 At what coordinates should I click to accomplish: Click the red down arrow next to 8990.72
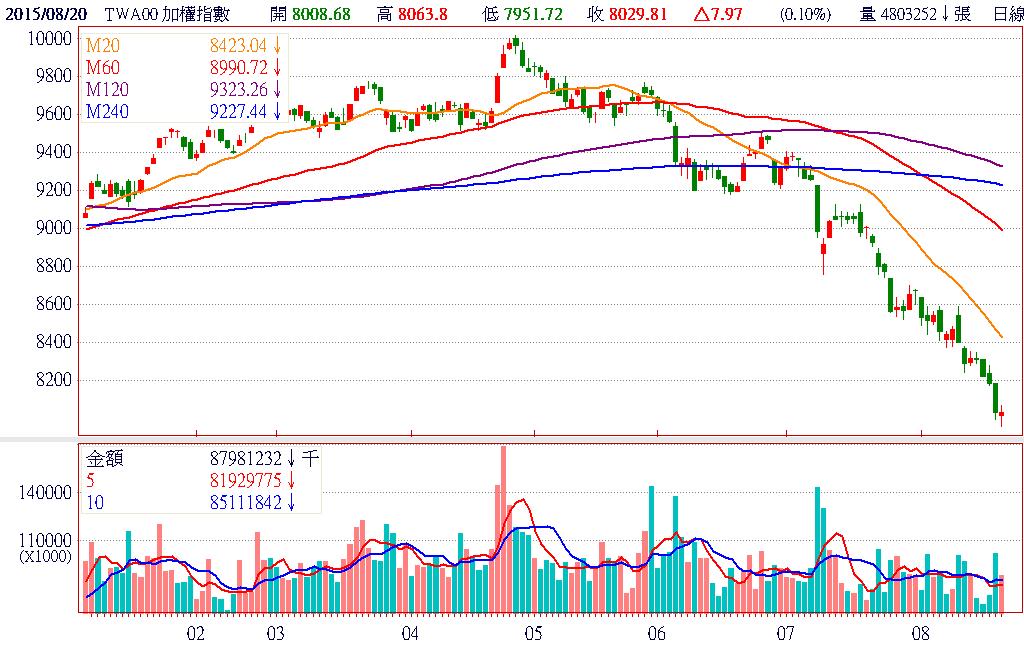click(x=276, y=67)
